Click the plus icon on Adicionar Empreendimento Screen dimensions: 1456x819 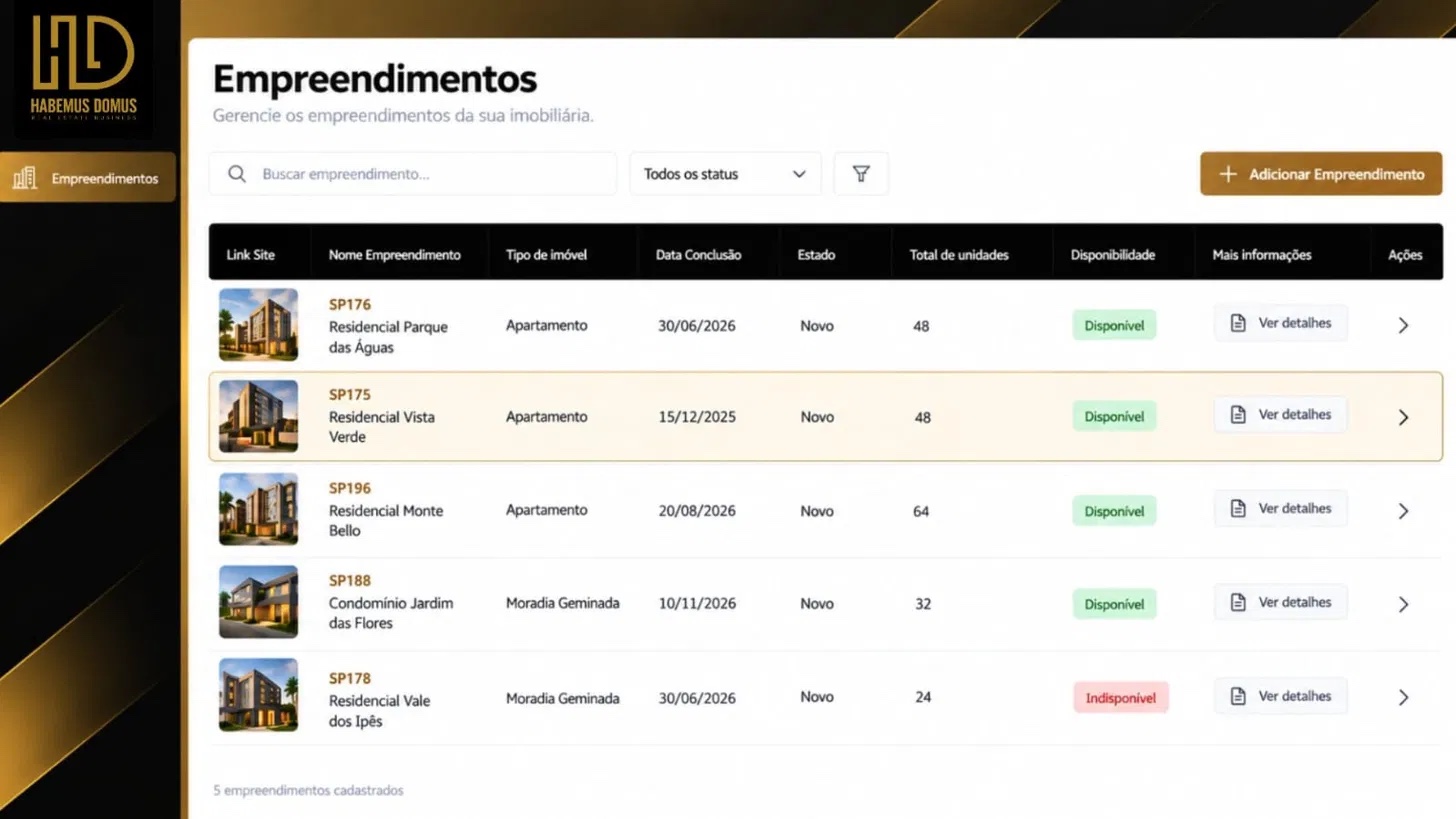click(x=1228, y=174)
